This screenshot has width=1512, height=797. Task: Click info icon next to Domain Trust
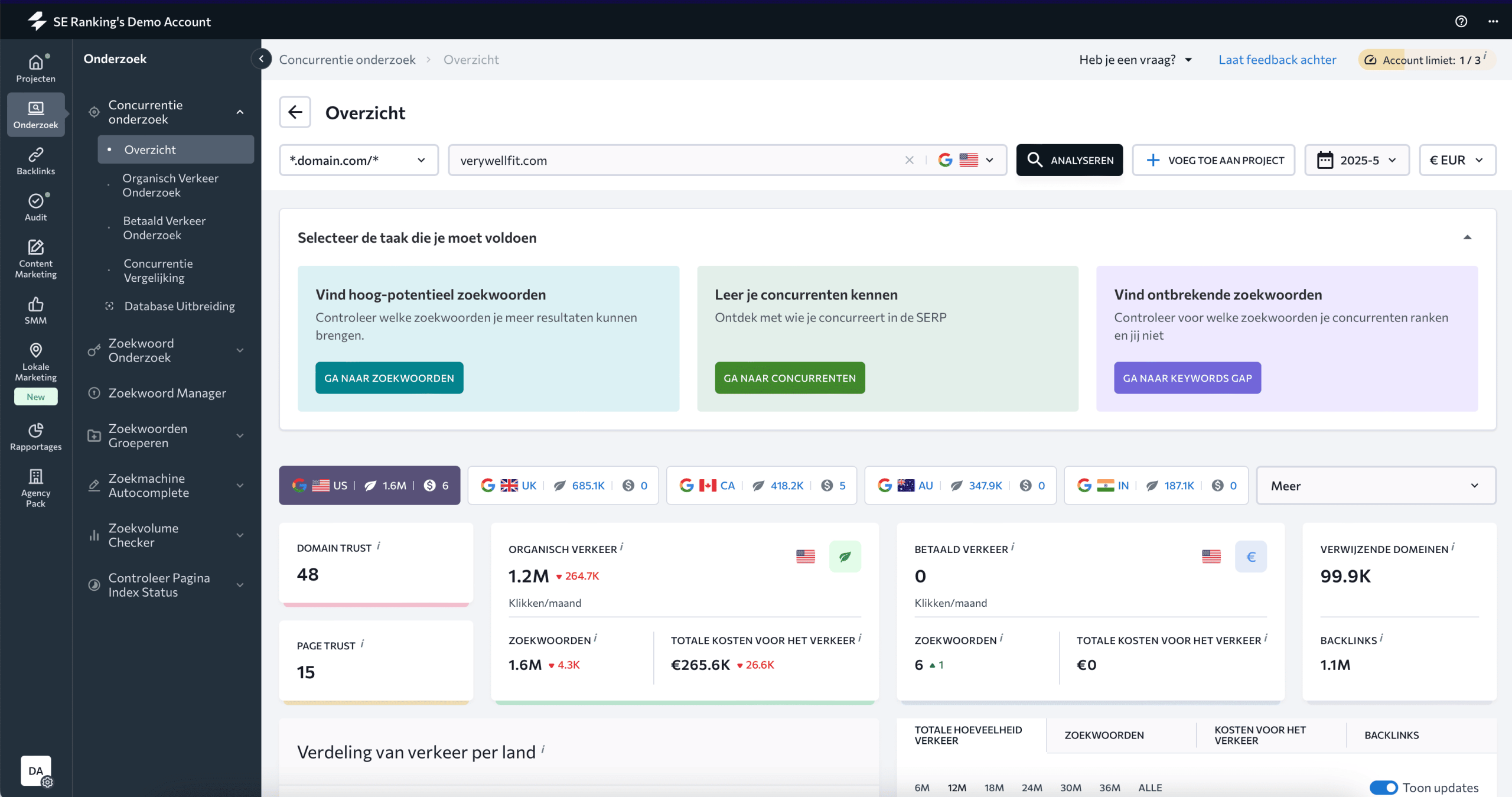pos(379,546)
